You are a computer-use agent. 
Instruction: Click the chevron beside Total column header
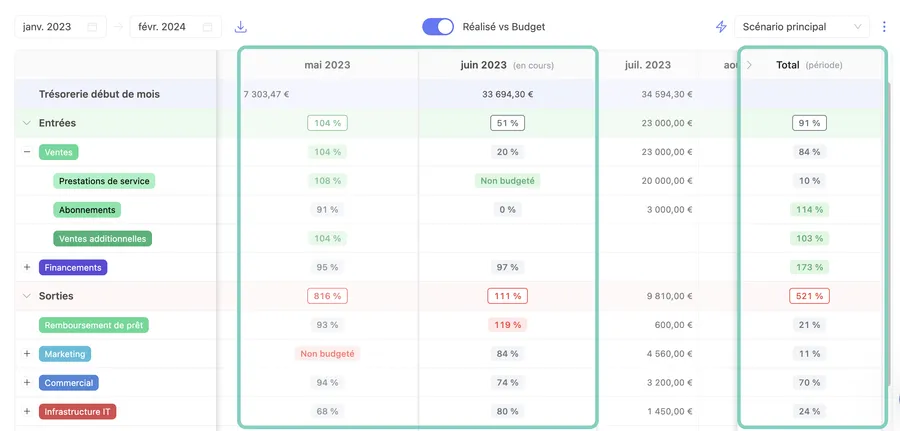(749, 65)
